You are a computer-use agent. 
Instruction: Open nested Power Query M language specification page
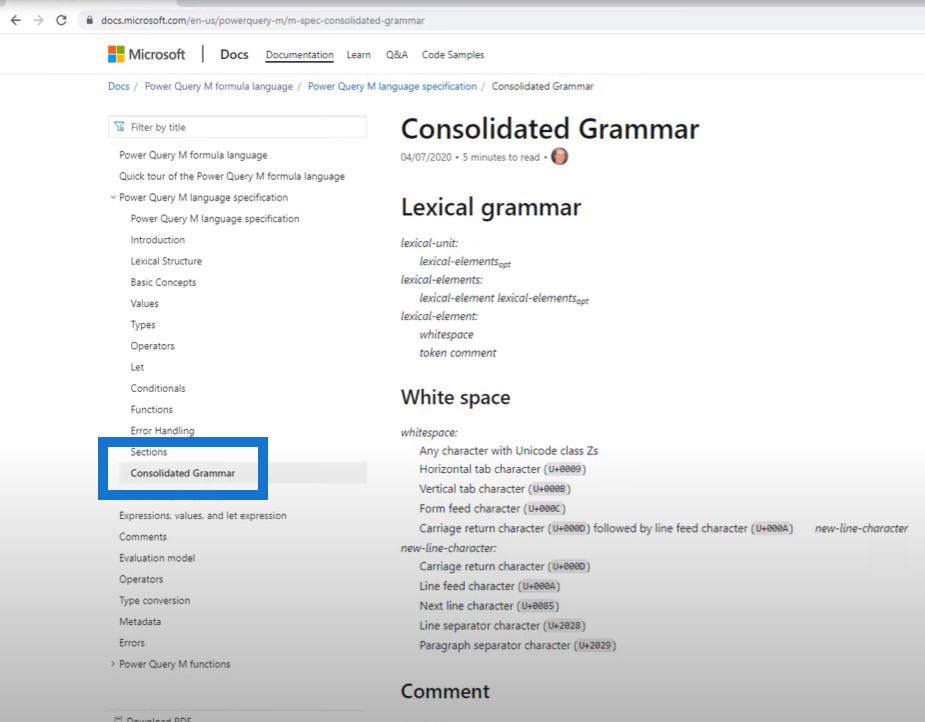pyautogui.click(x=215, y=219)
